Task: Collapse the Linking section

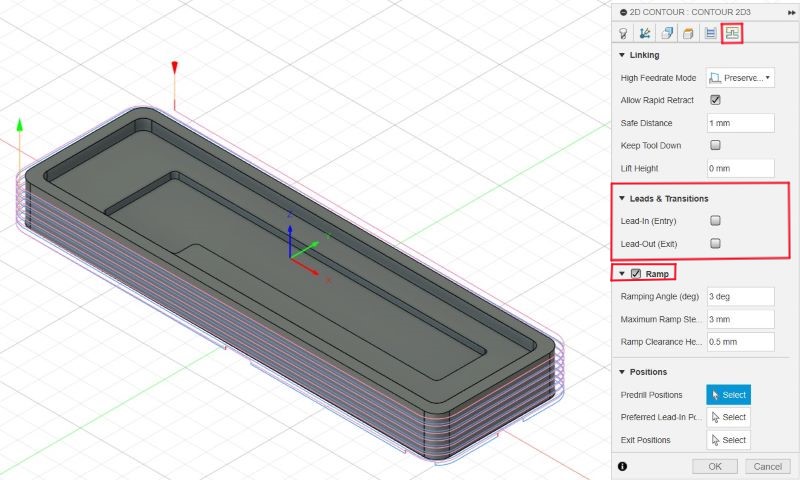Action: 621,55
